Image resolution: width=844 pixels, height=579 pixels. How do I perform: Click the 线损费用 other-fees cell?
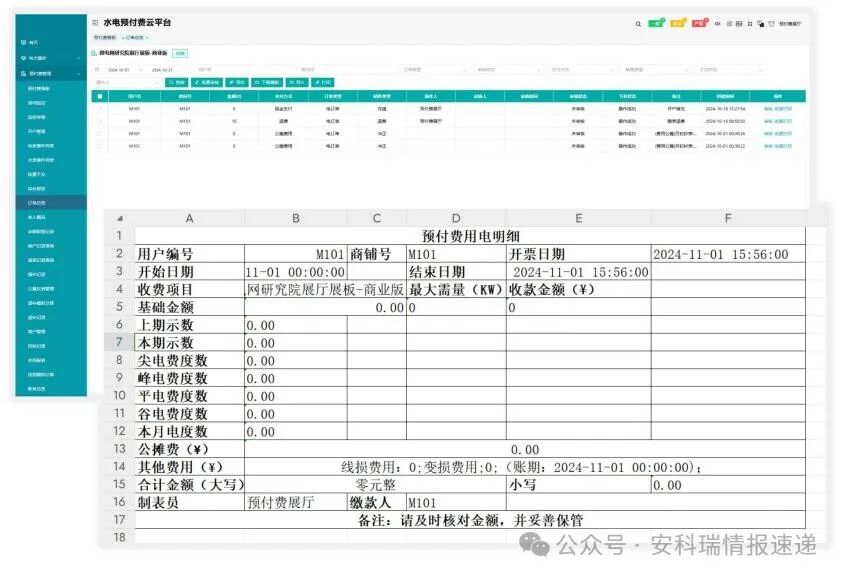click(525, 467)
